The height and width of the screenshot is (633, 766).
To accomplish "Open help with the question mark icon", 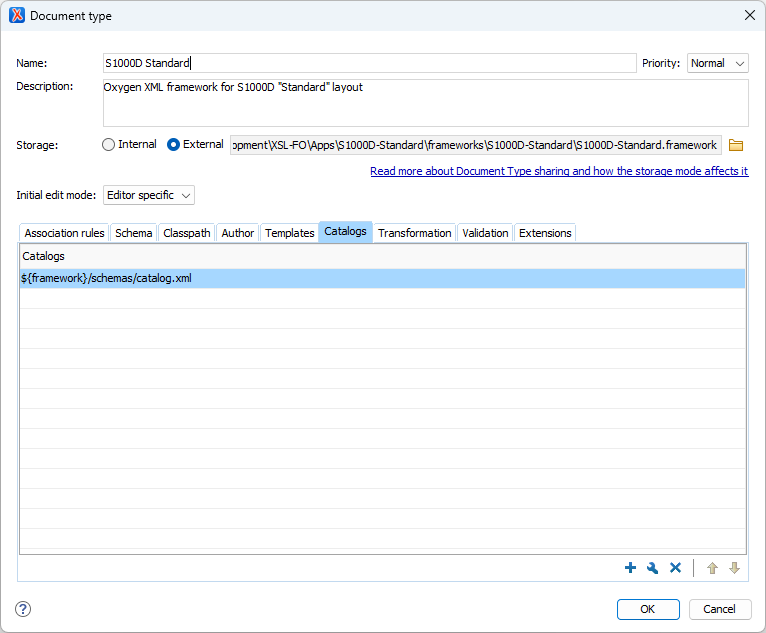I will [x=23, y=609].
